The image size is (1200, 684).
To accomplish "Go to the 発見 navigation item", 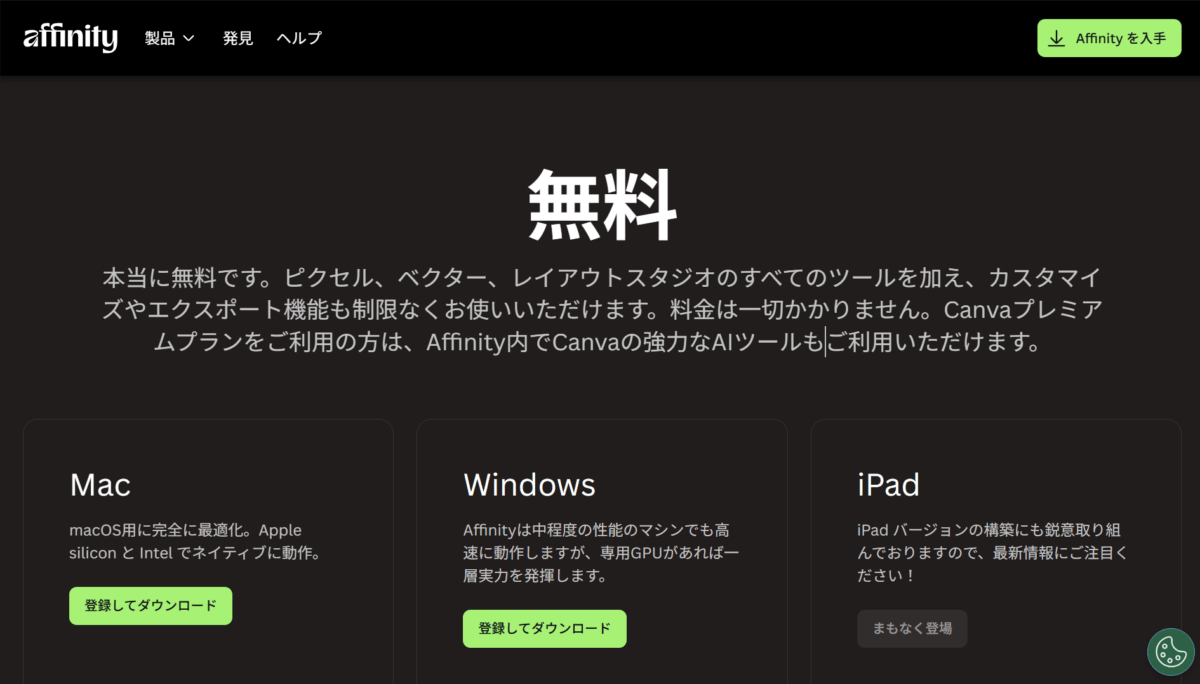I will point(238,39).
